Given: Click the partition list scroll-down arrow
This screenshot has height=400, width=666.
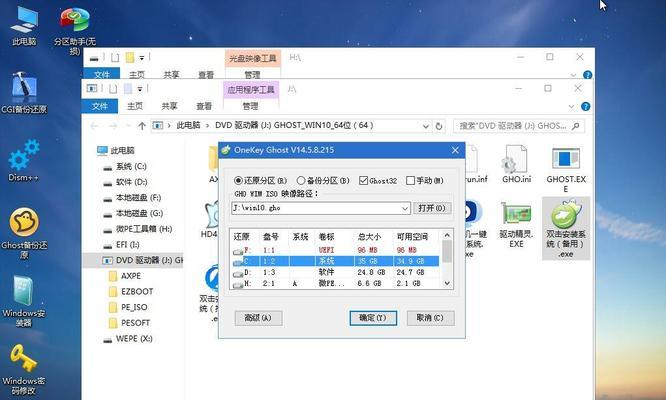Looking at the screenshot, I should pos(447,284).
